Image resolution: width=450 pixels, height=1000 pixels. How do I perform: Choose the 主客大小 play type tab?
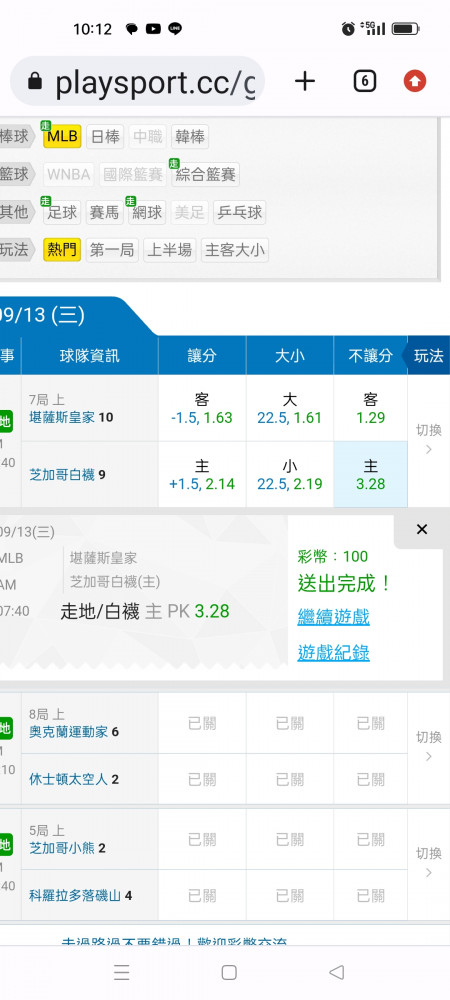235,250
